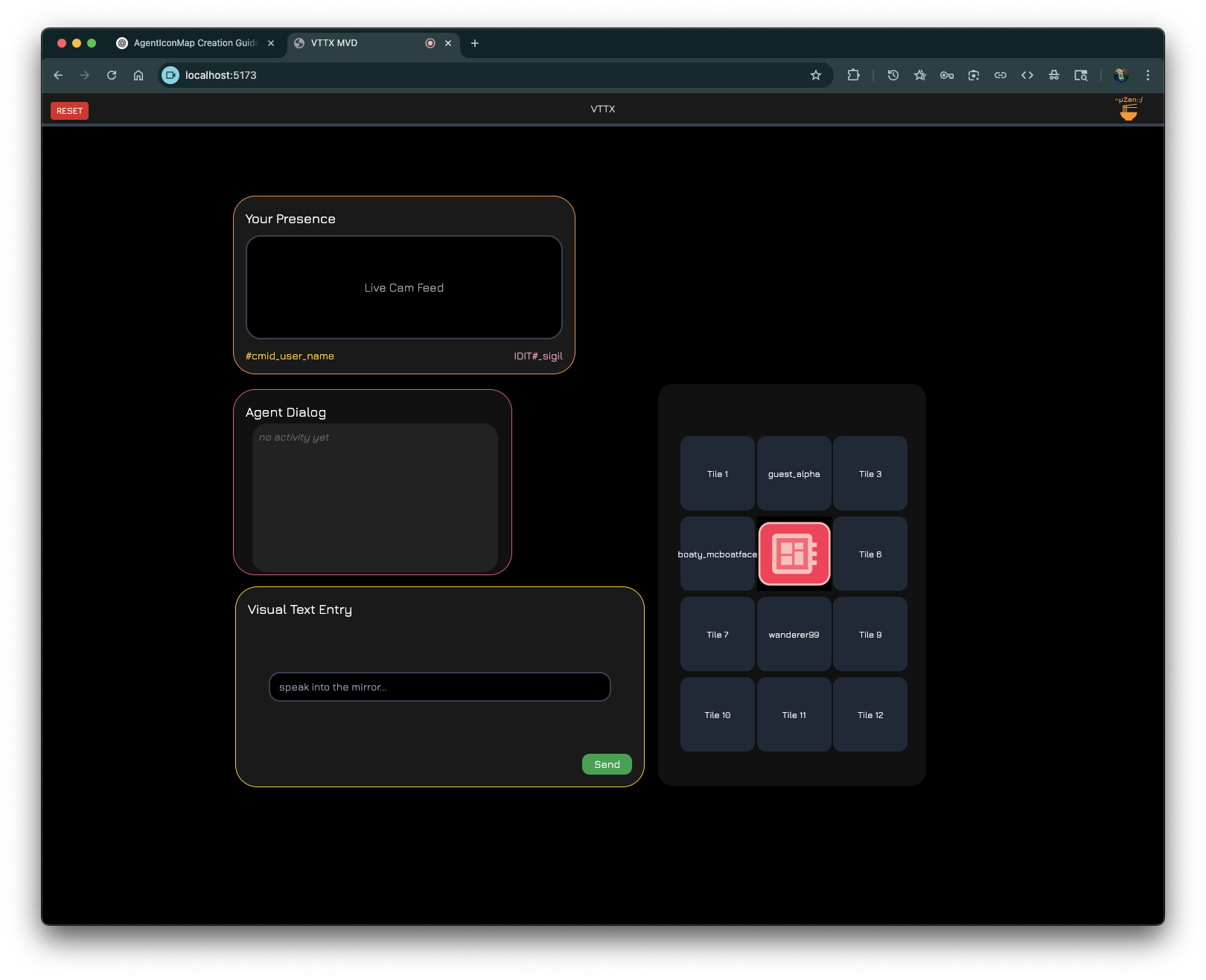Open the Extensions puzzle icon

(853, 75)
